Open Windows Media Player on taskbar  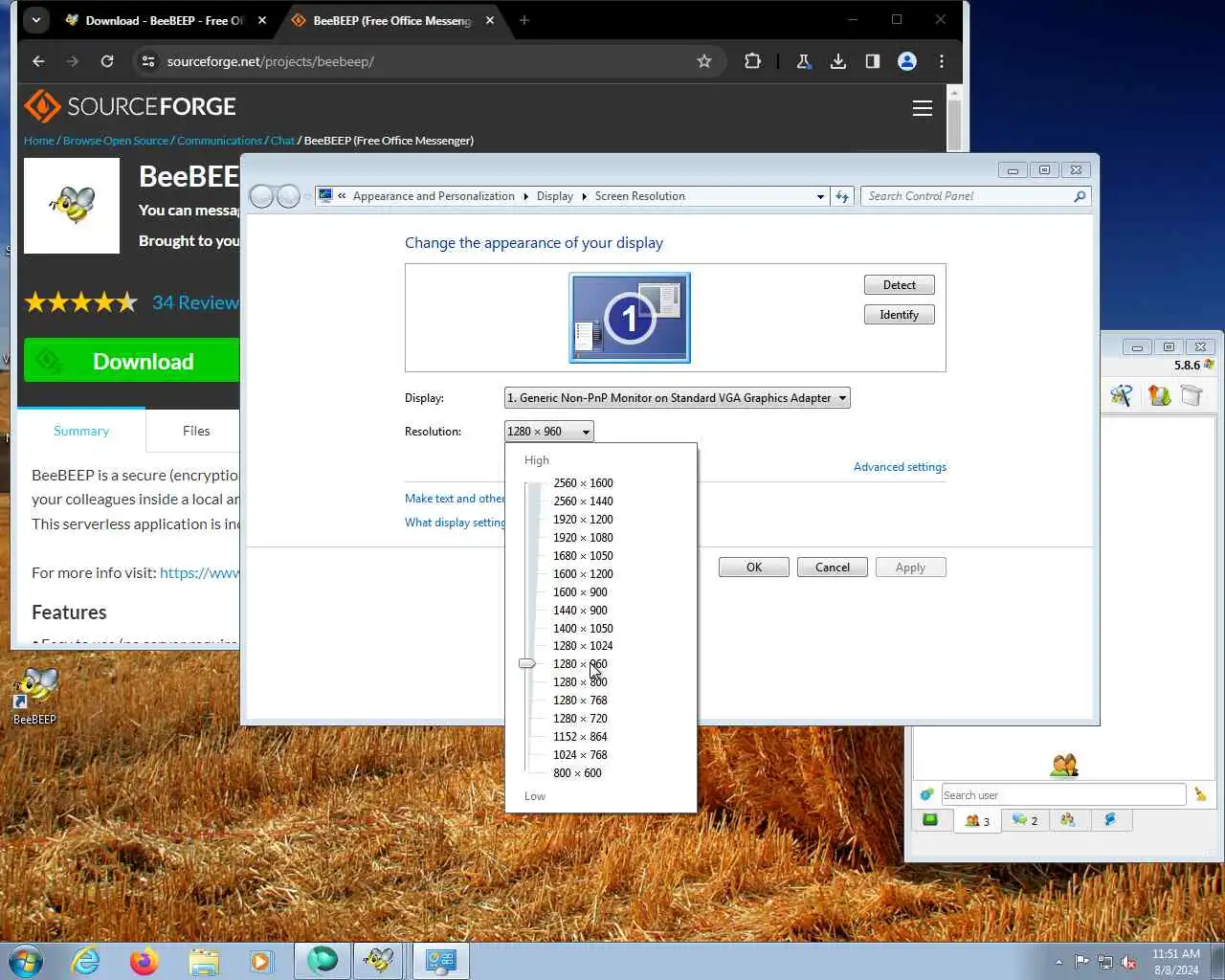(260, 961)
